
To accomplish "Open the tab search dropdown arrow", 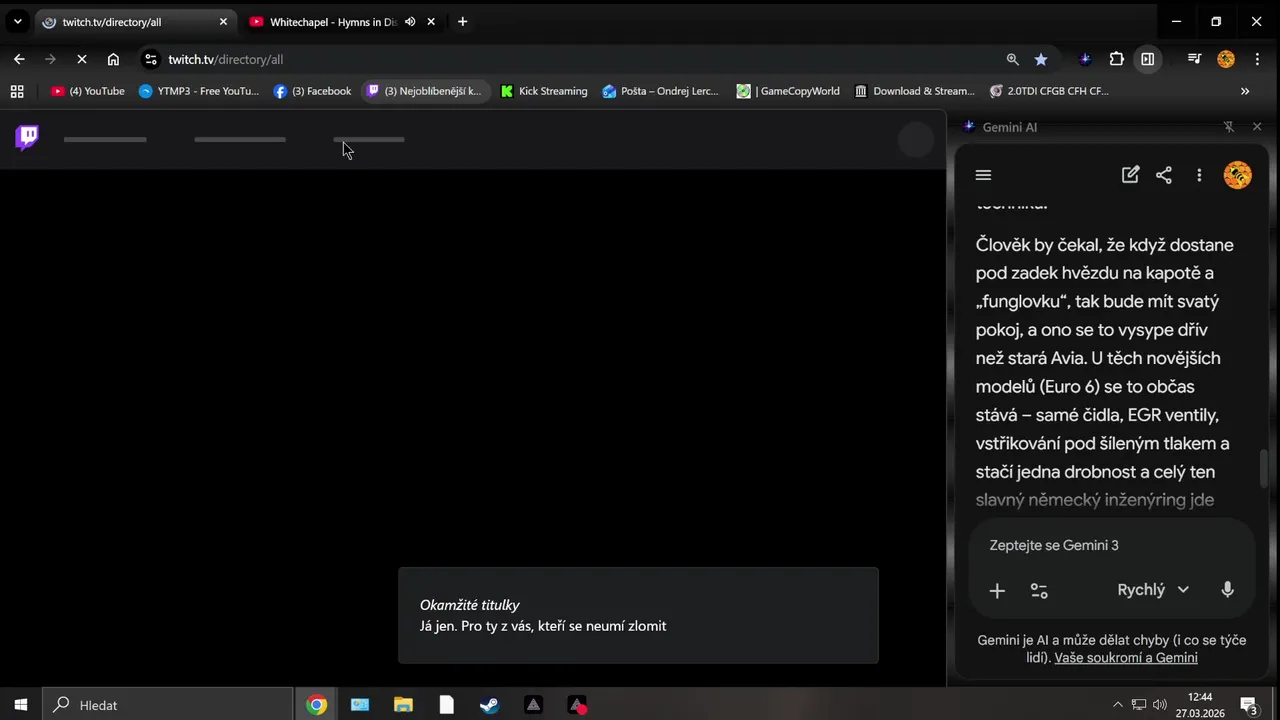I will click(17, 22).
